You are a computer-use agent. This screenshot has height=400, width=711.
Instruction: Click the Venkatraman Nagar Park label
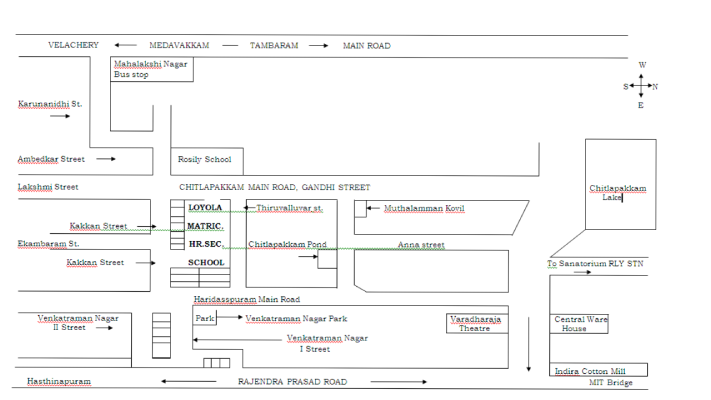(296, 319)
